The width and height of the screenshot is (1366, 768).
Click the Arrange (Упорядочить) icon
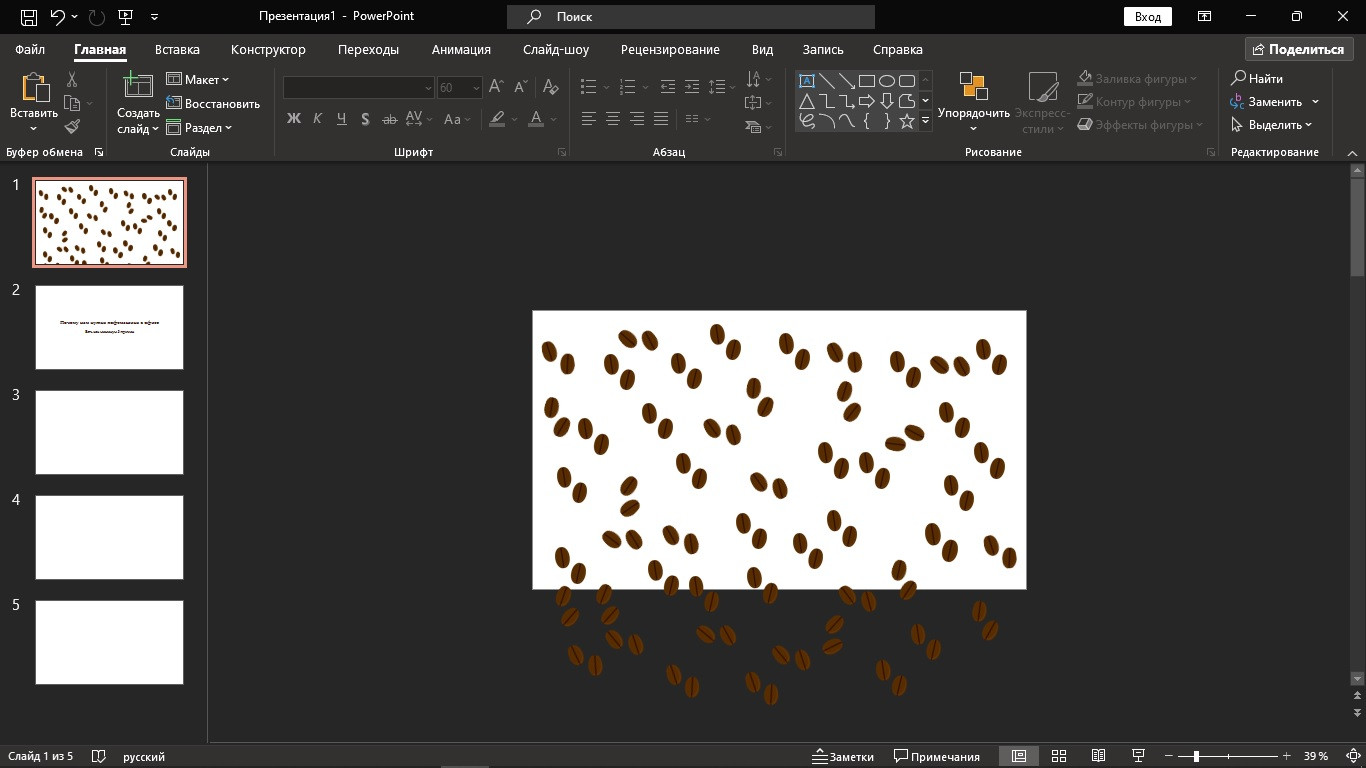973,88
